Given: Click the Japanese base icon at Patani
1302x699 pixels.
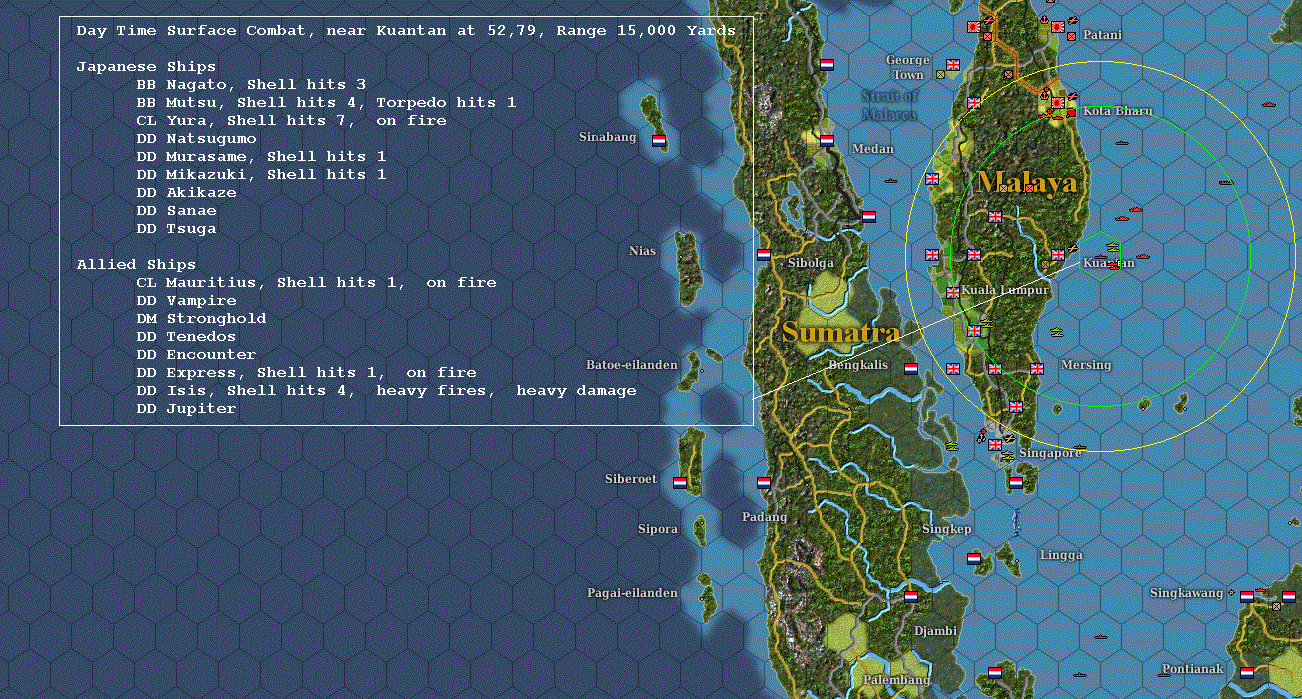Looking at the screenshot, I should coord(1058,27).
